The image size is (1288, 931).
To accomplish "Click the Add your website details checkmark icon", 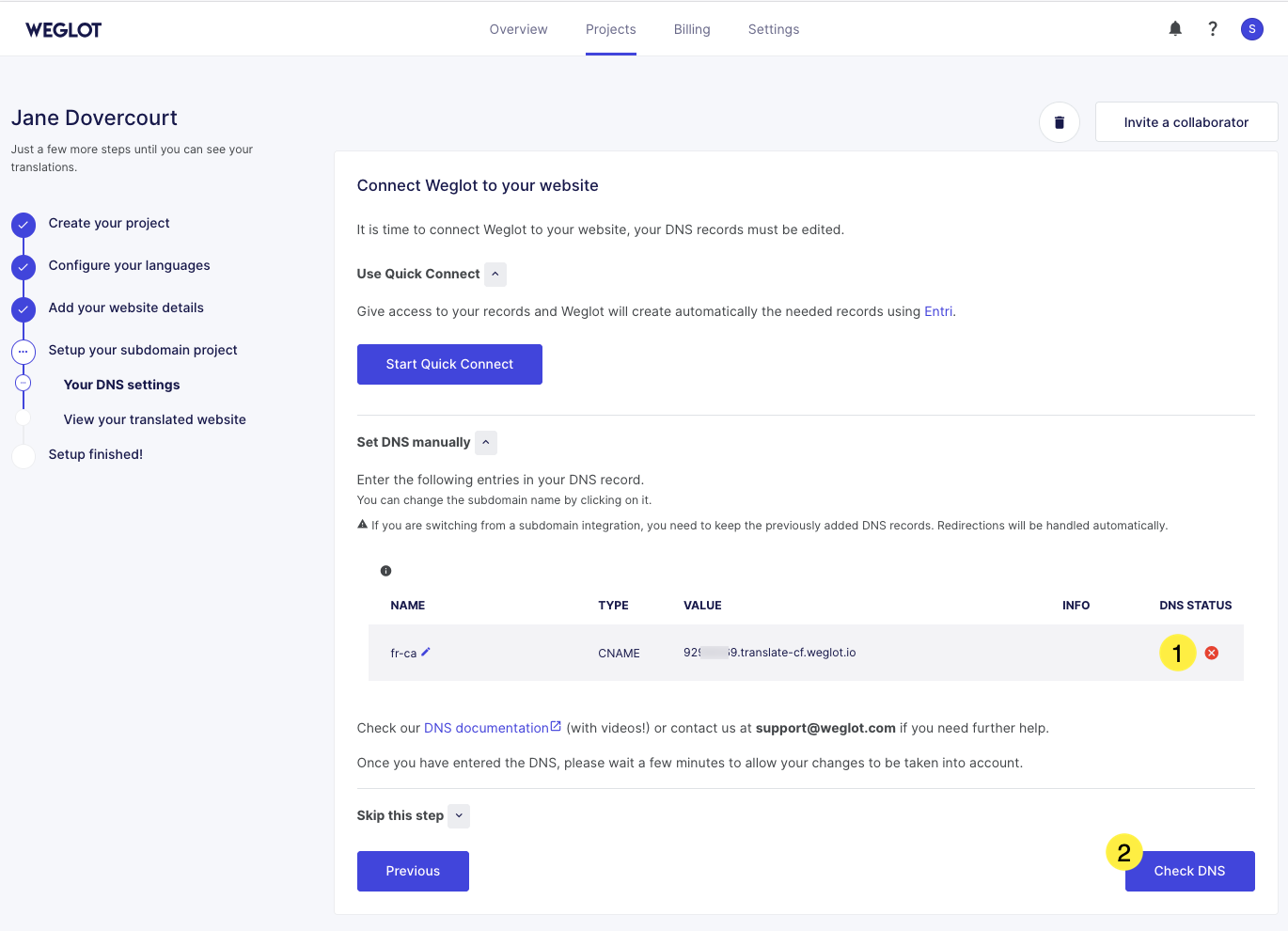I will [24, 309].
